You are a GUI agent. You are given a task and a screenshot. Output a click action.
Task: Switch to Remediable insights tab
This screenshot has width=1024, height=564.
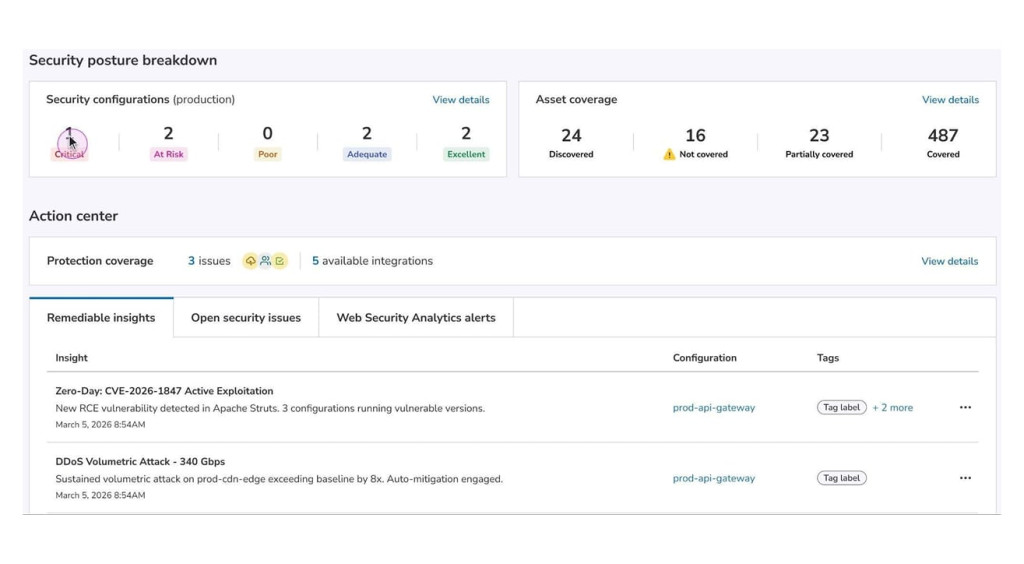[101, 318]
